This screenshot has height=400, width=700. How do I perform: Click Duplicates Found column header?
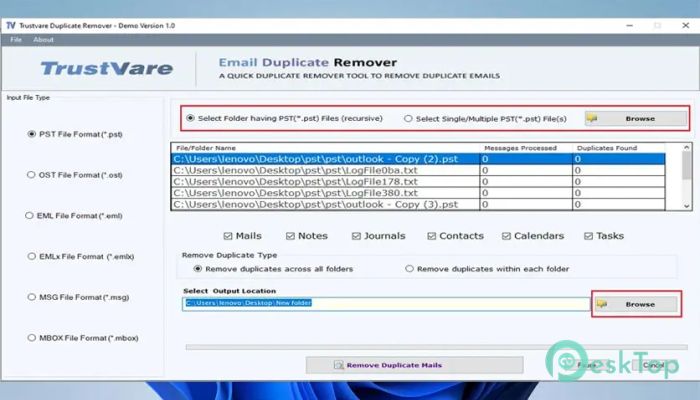[x=619, y=148]
